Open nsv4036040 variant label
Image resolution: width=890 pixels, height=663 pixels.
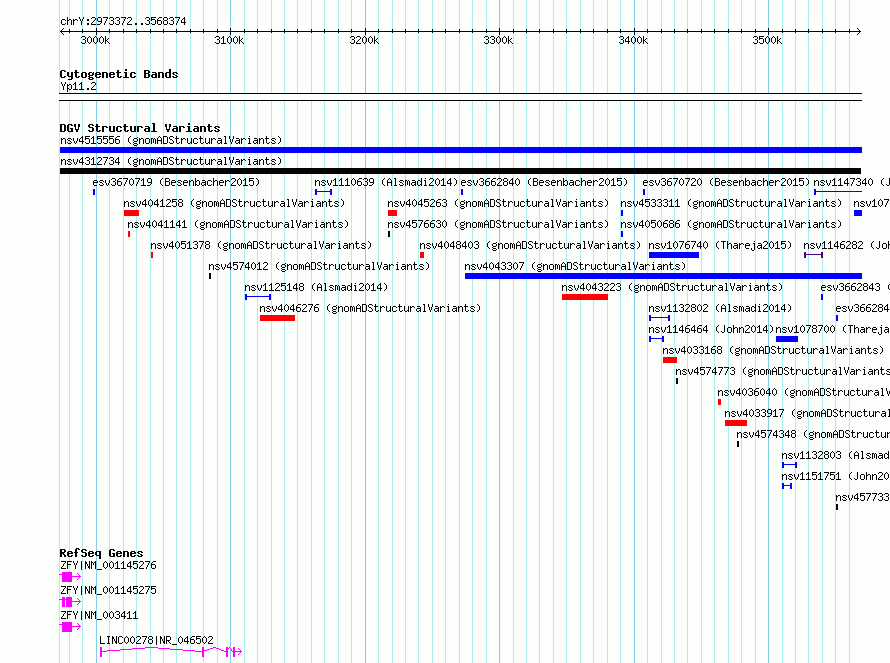(803, 392)
